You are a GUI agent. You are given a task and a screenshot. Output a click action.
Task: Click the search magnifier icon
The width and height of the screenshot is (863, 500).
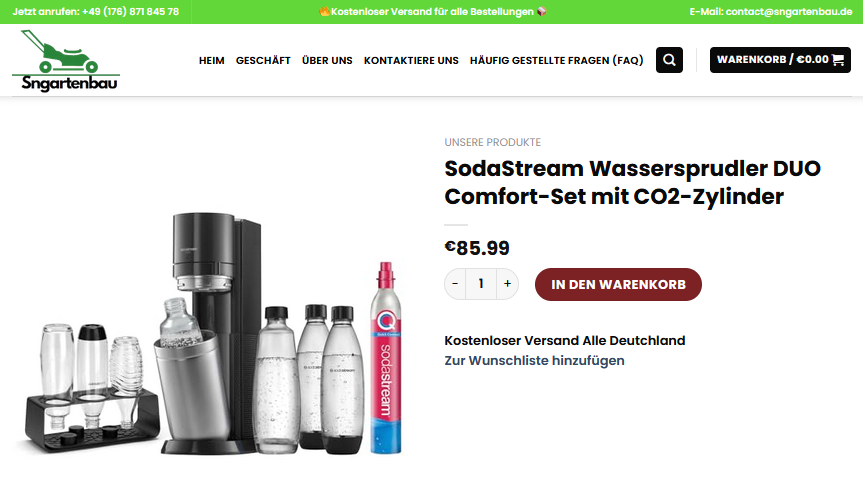(669, 60)
